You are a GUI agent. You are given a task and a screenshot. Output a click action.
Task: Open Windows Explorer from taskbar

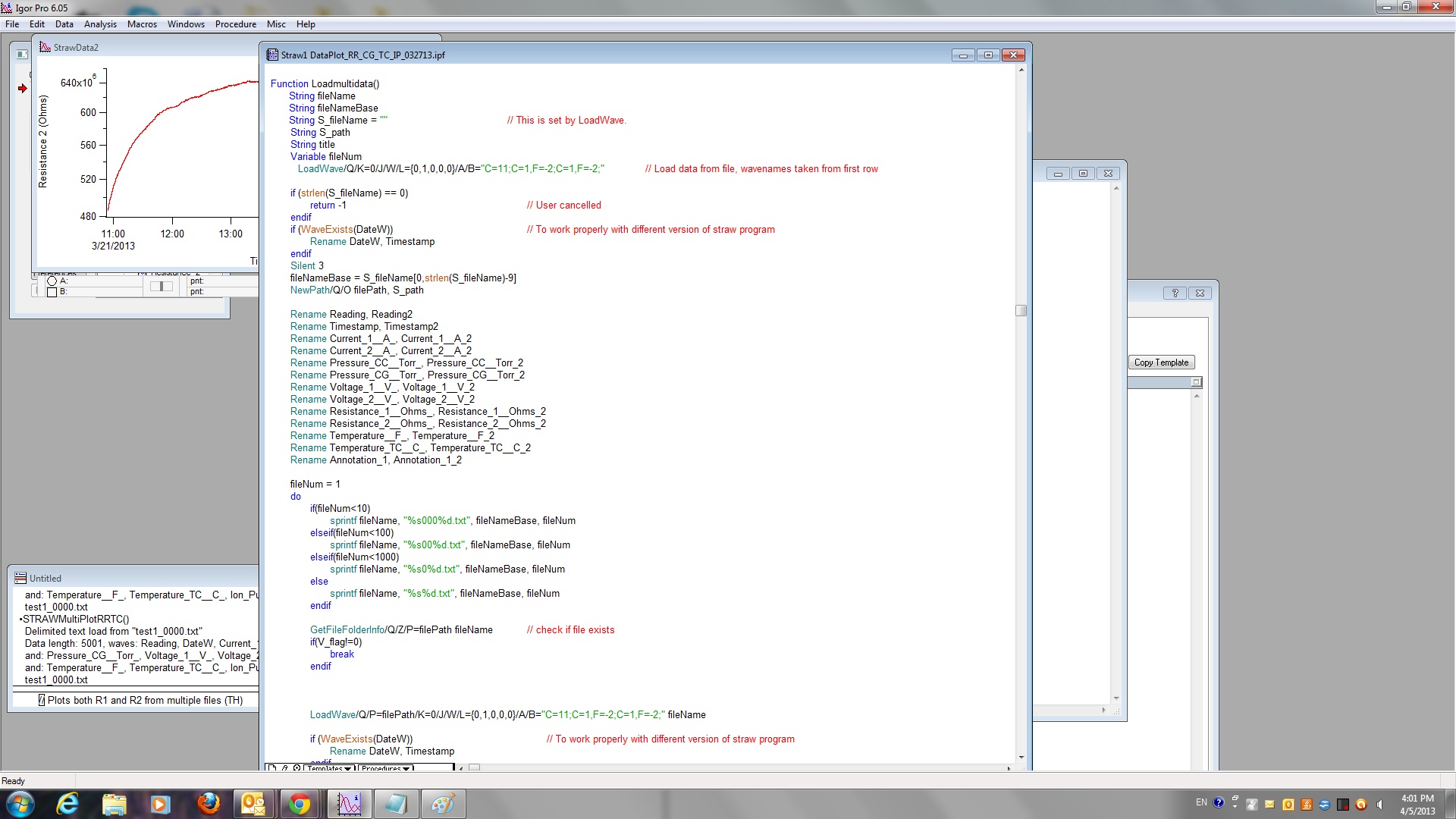coord(114,804)
